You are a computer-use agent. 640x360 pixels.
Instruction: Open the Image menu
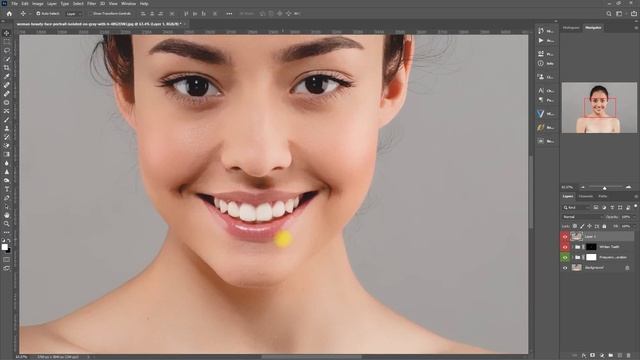point(38,4)
